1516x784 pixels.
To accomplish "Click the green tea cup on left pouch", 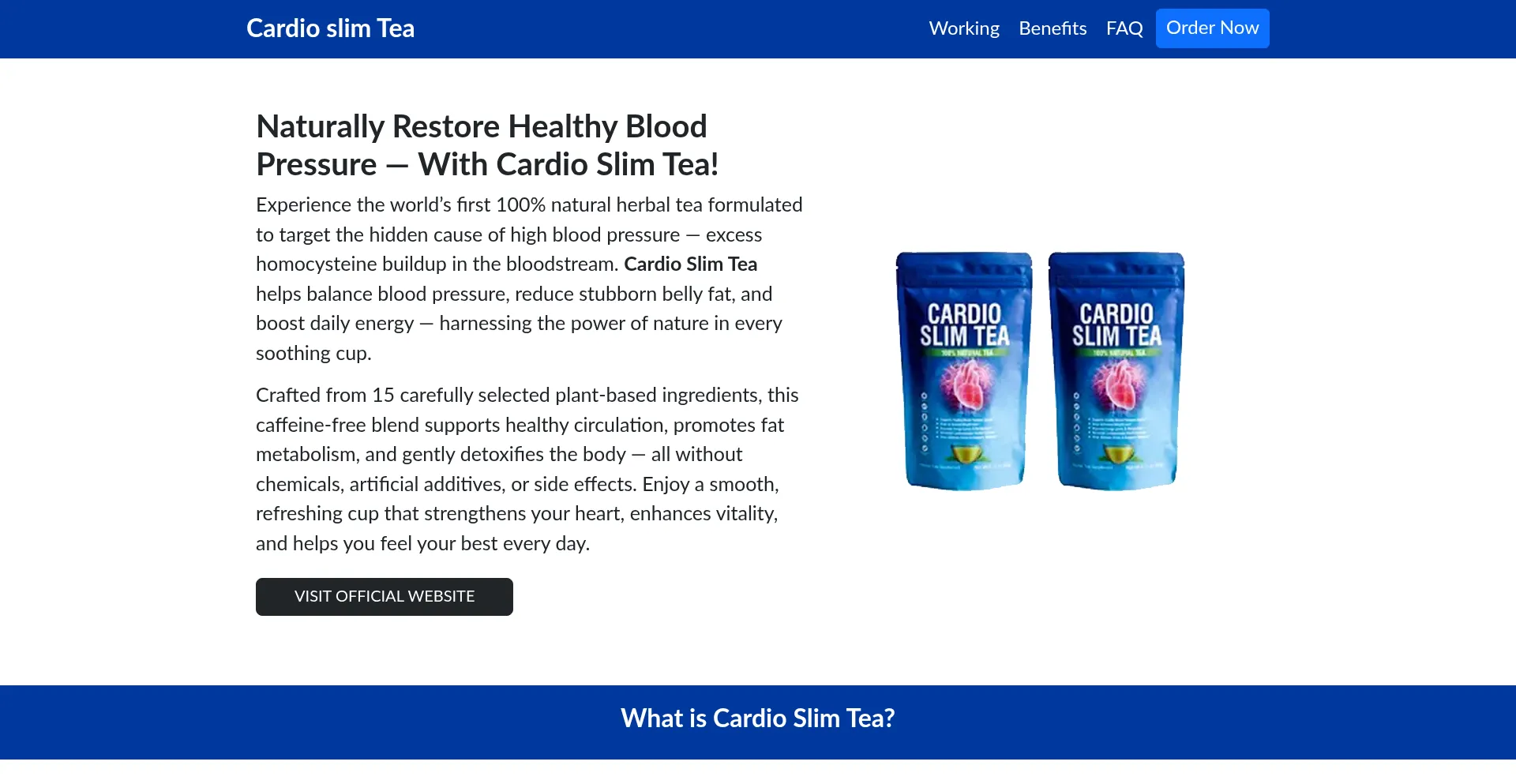I will tap(965, 455).
